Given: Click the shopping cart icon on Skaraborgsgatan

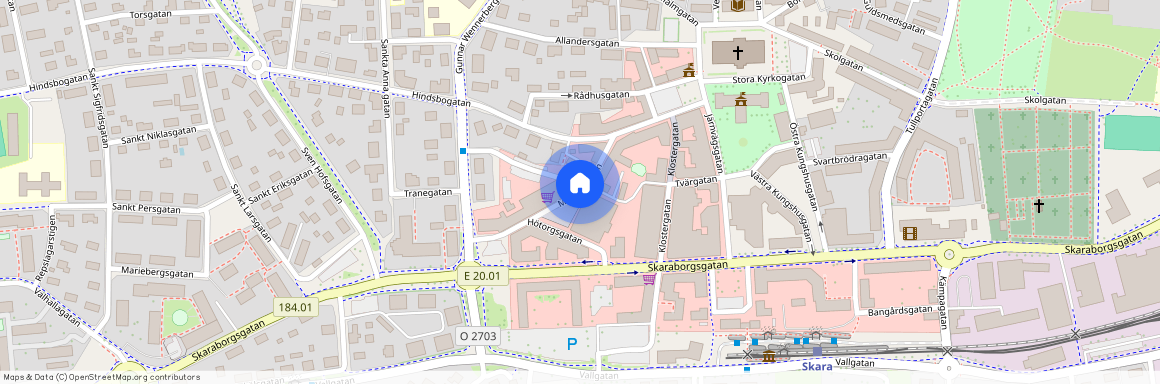Looking at the screenshot, I should 649,279.
